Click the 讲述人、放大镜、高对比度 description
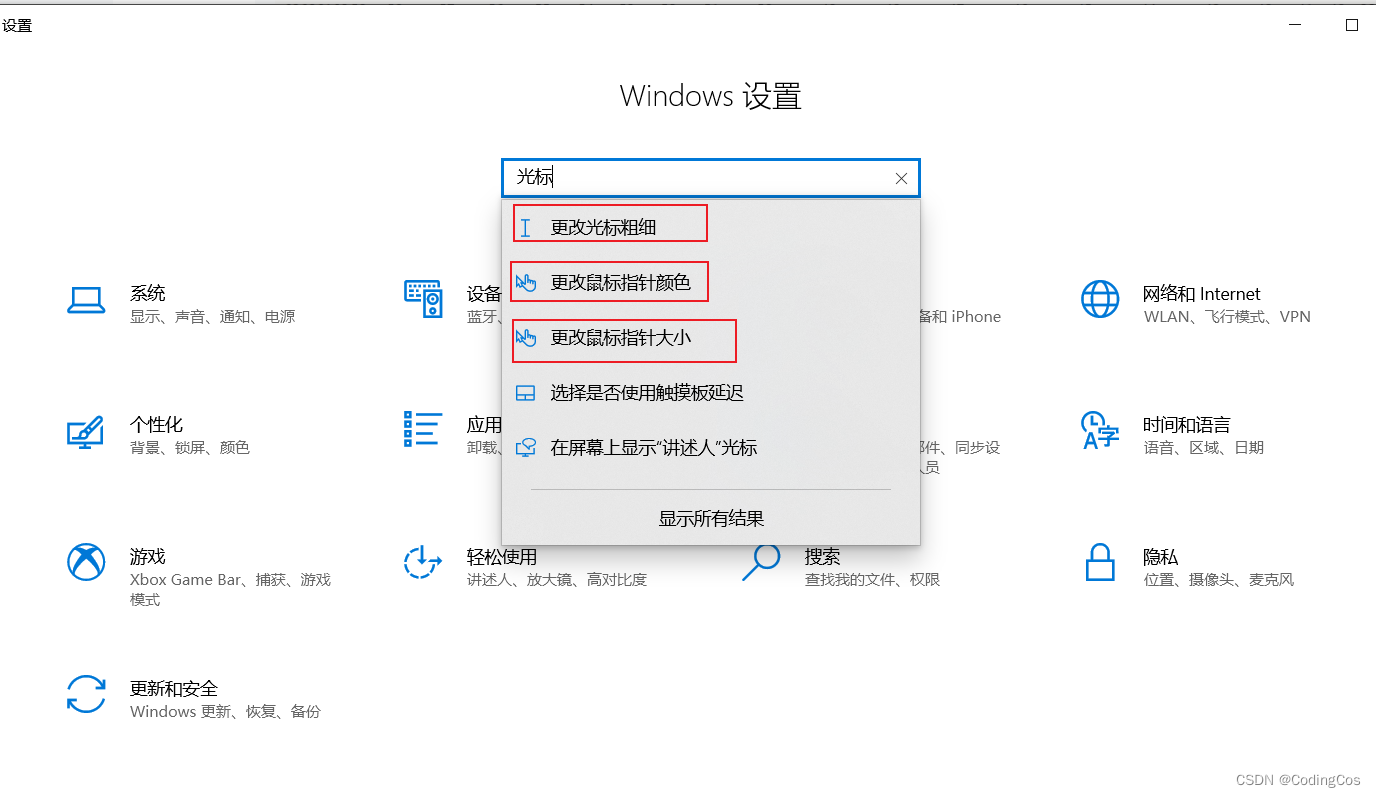This screenshot has width=1376, height=797. (x=557, y=580)
